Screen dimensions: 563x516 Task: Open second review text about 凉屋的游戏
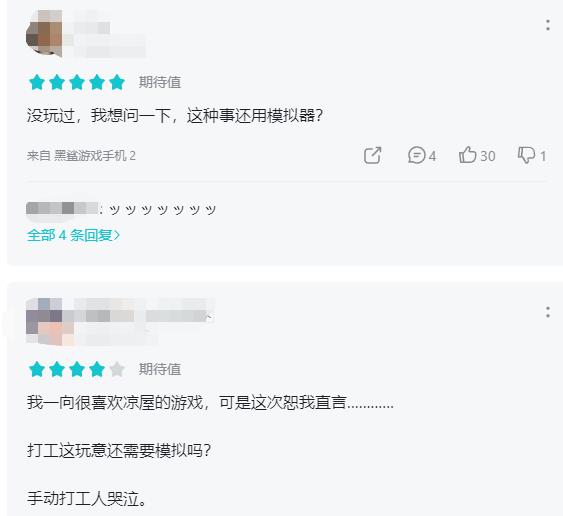(210, 402)
